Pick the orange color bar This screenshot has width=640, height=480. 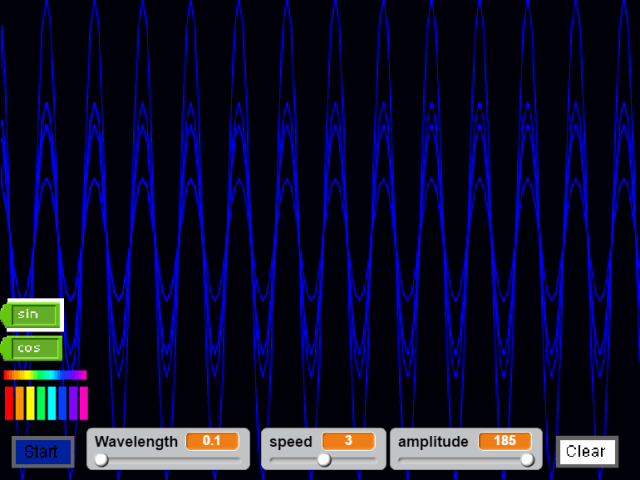tap(20, 403)
